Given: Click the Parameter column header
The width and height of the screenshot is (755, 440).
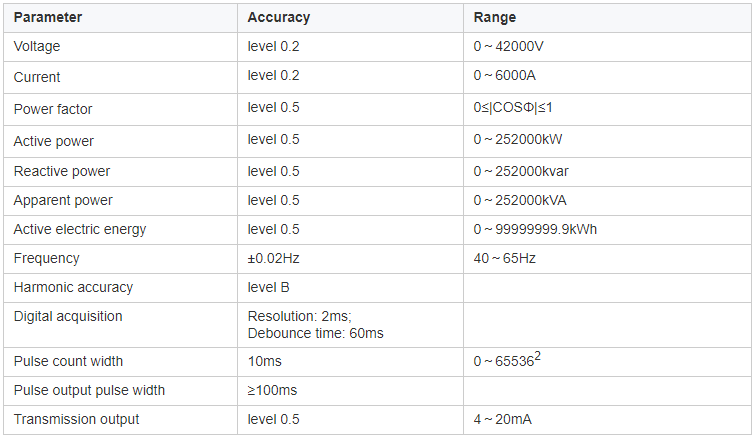Looking at the screenshot, I should 48,18.
